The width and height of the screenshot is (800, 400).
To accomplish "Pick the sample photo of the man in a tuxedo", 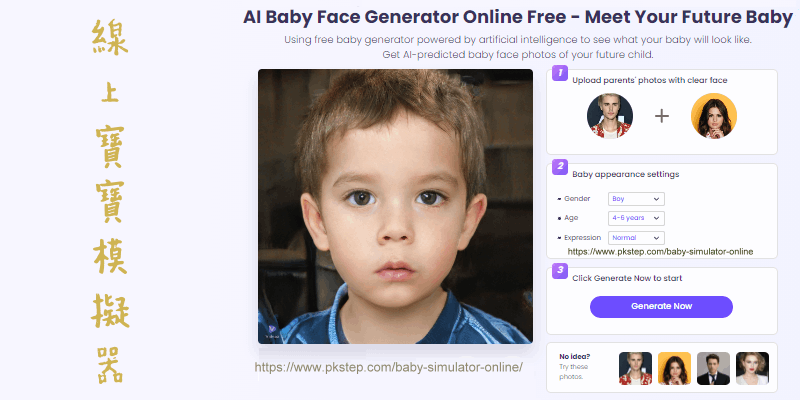I will (x=713, y=368).
